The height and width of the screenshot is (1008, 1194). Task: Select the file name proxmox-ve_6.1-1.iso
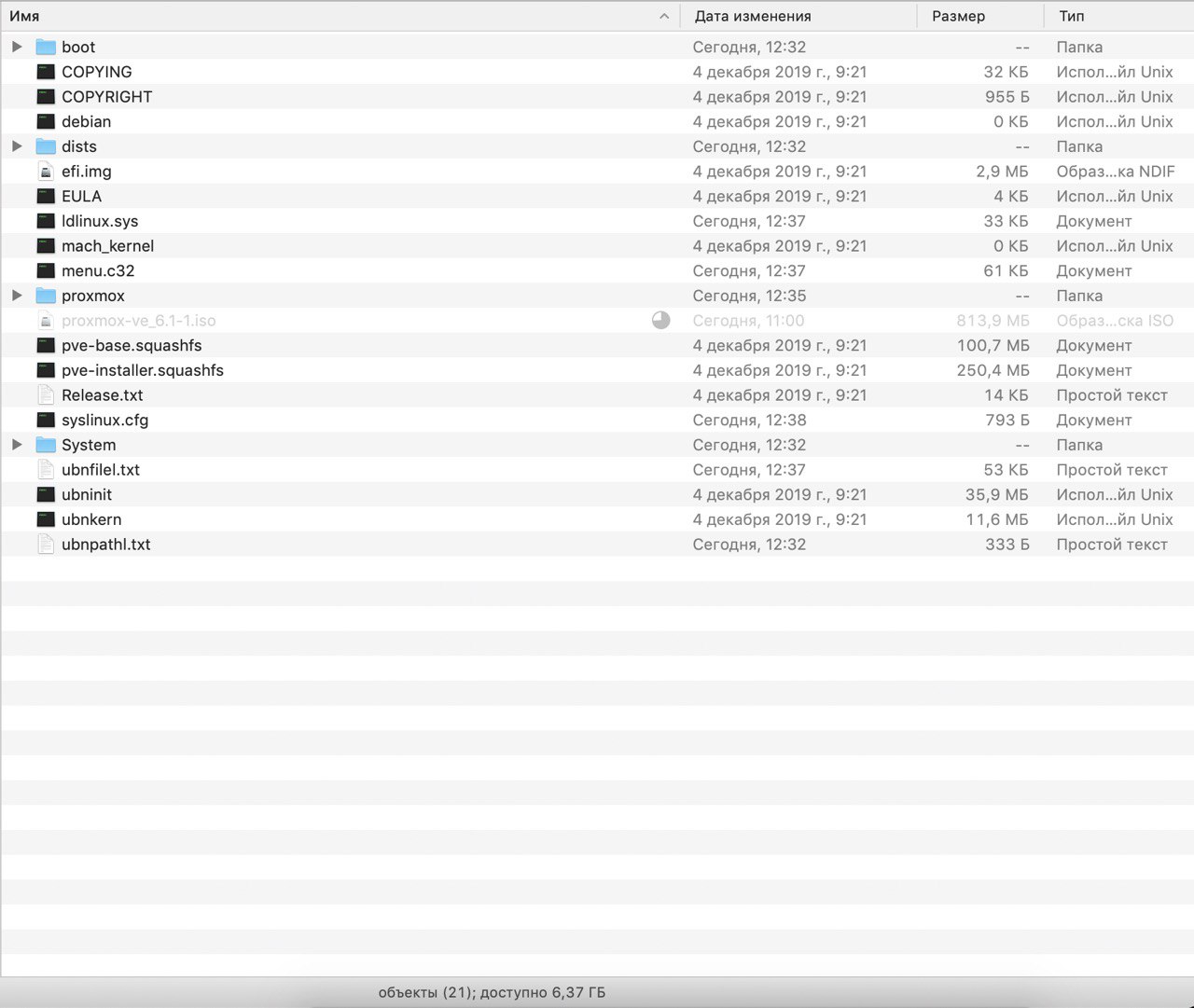tap(139, 321)
